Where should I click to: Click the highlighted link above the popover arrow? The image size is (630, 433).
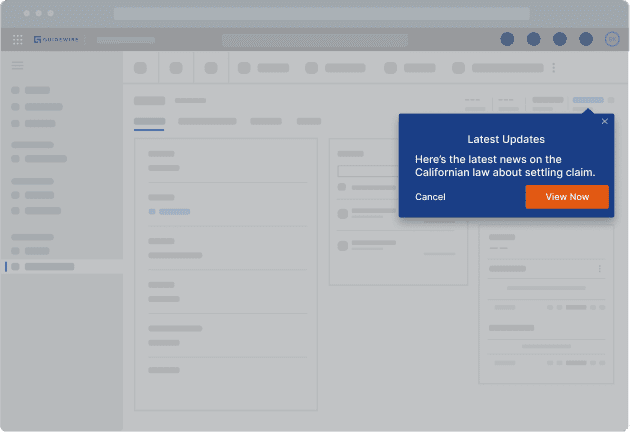tap(588, 100)
